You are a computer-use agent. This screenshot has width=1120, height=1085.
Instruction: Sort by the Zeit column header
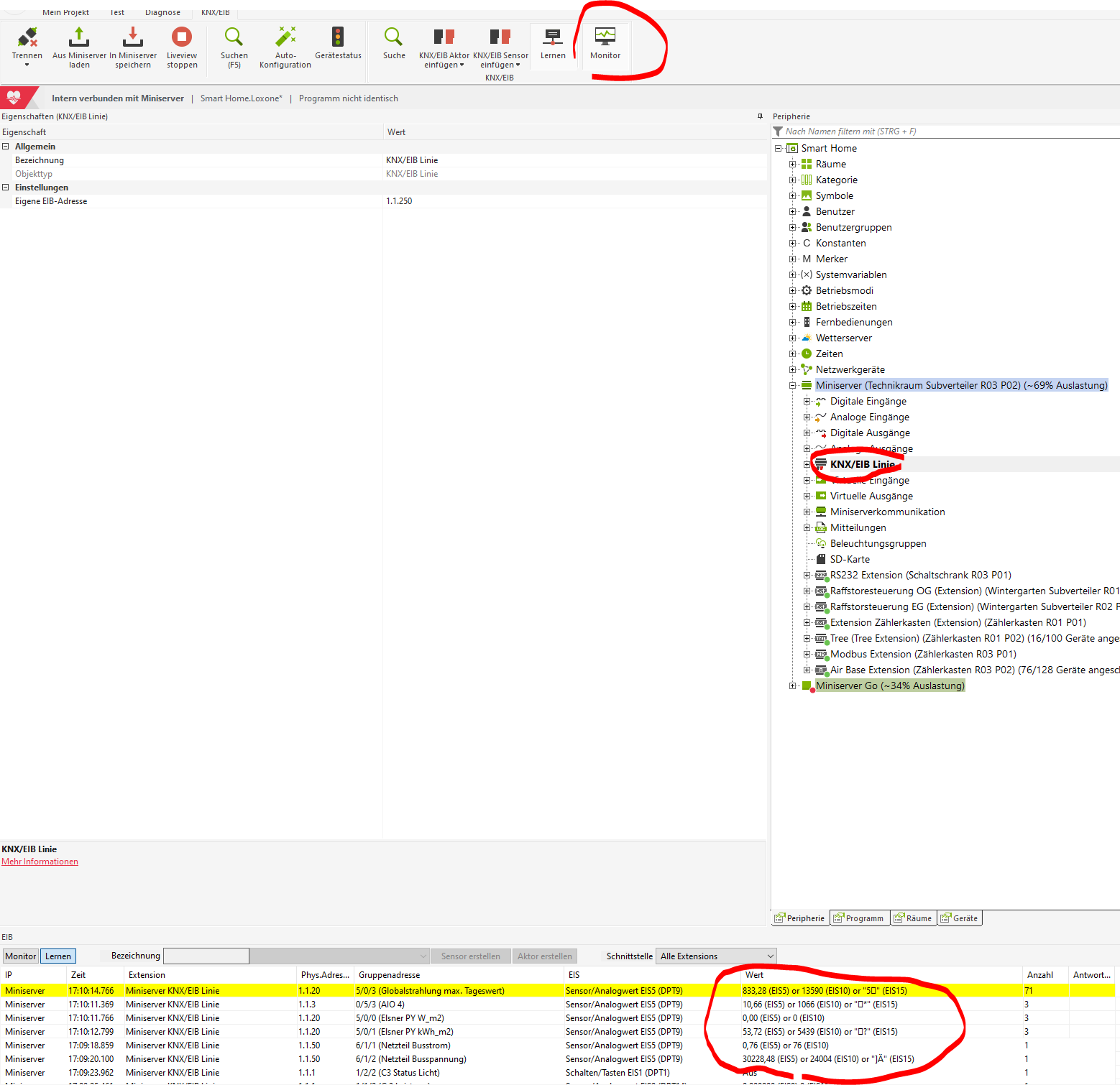[96, 975]
